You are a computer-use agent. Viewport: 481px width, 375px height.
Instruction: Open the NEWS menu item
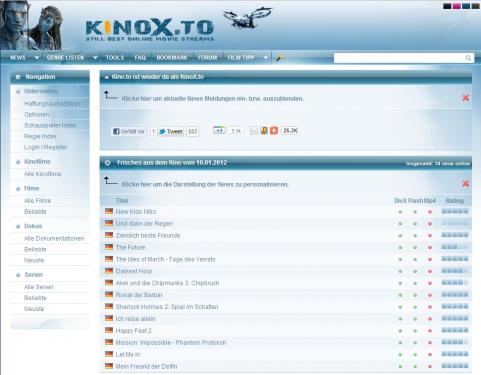(x=18, y=58)
